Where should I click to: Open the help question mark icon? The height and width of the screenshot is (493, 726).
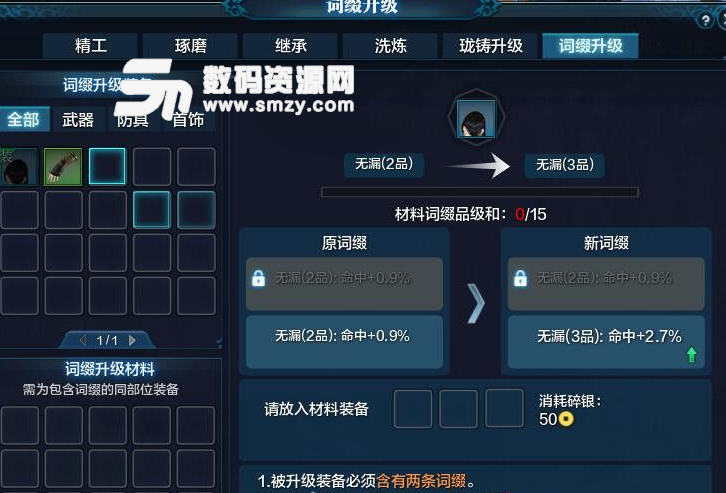pyautogui.click(x=705, y=20)
